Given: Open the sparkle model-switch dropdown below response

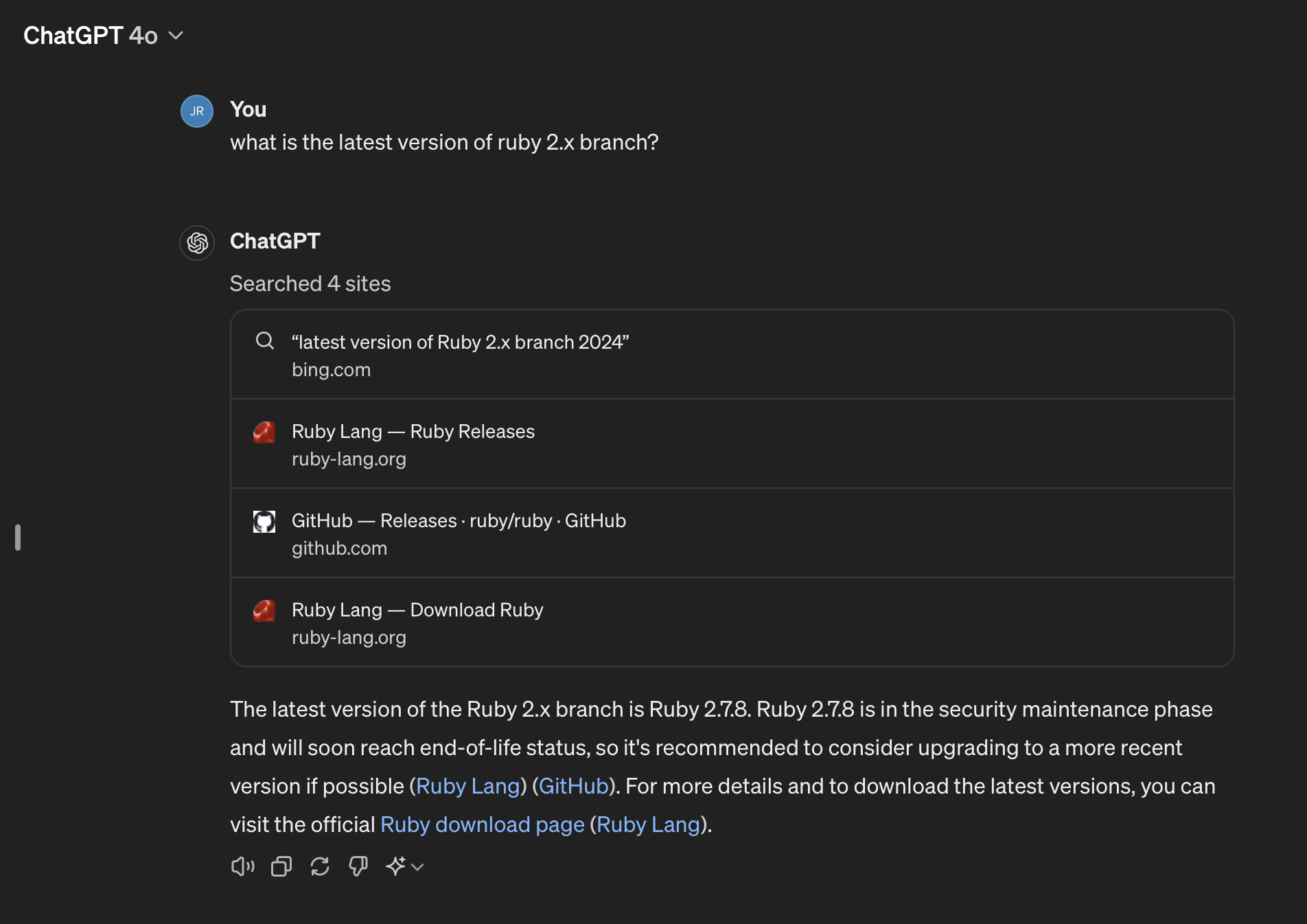Looking at the screenshot, I should 404,866.
